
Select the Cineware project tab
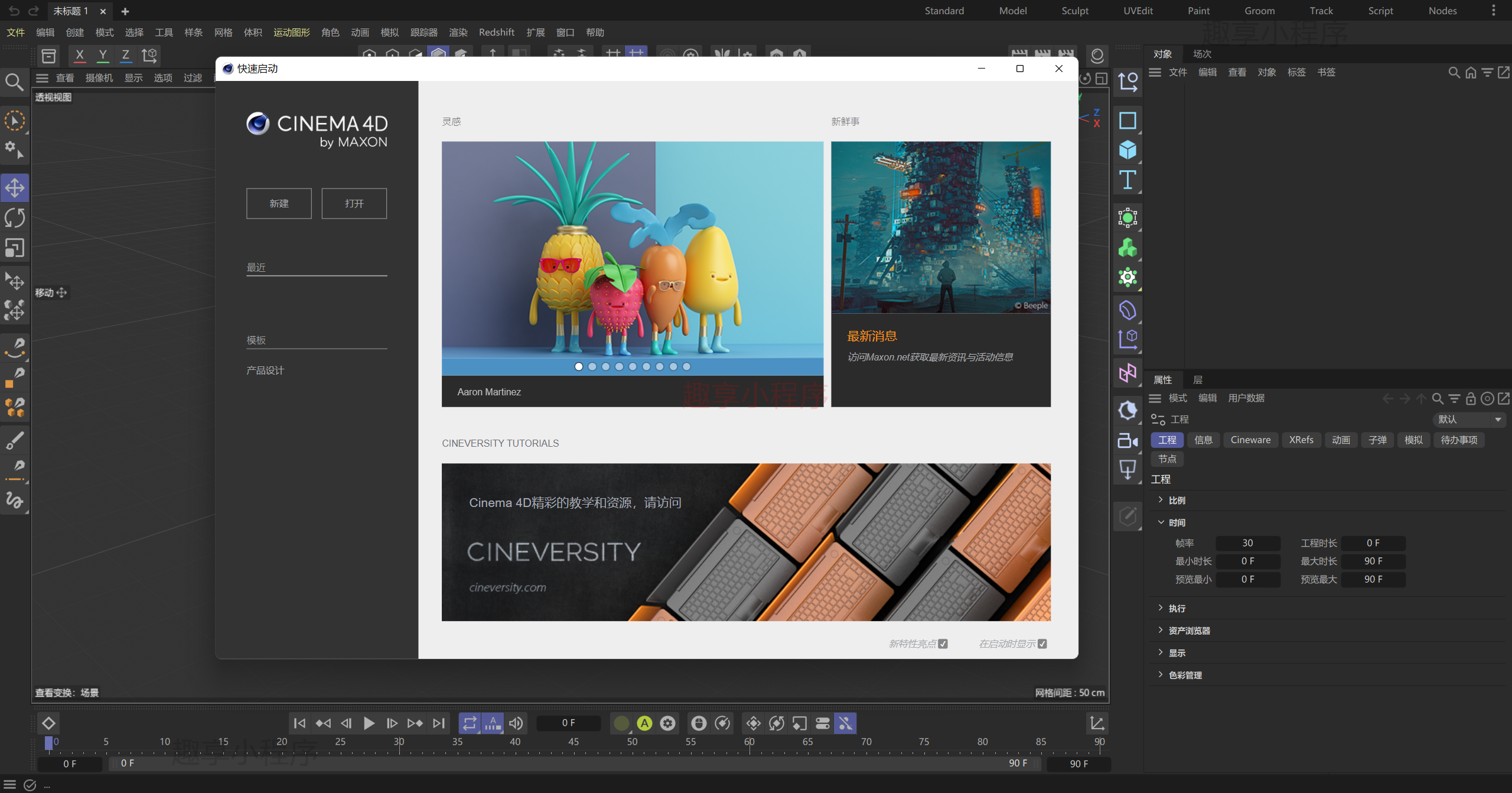(1250, 440)
